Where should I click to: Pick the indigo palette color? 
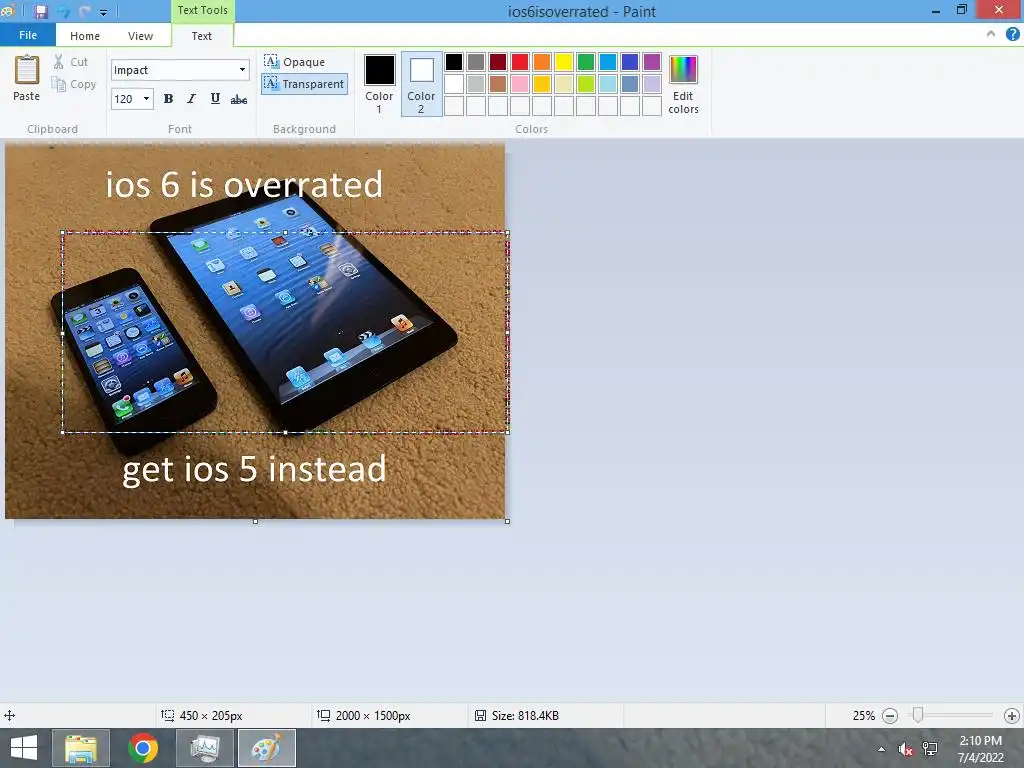(630, 62)
